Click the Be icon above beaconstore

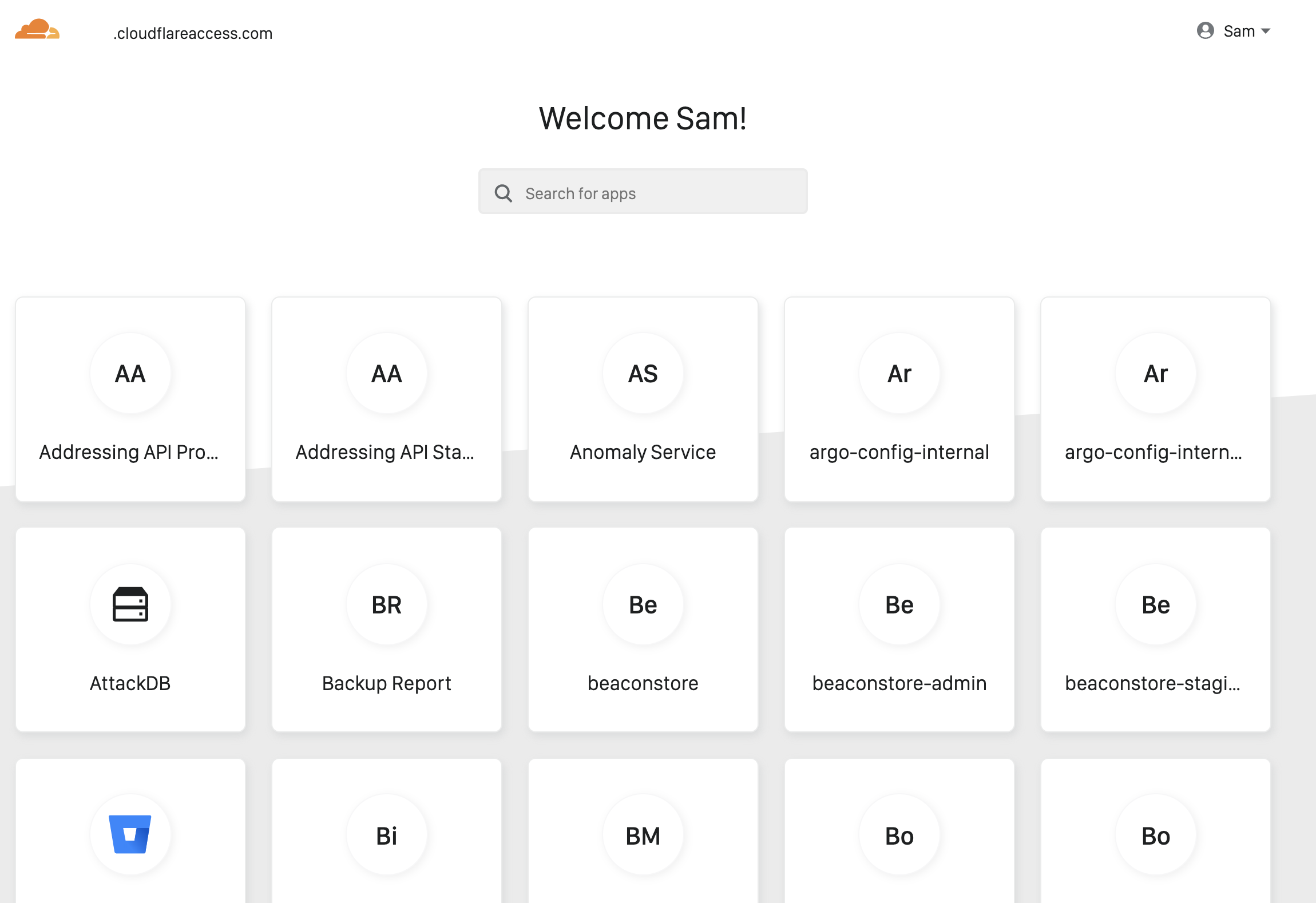pos(643,604)
